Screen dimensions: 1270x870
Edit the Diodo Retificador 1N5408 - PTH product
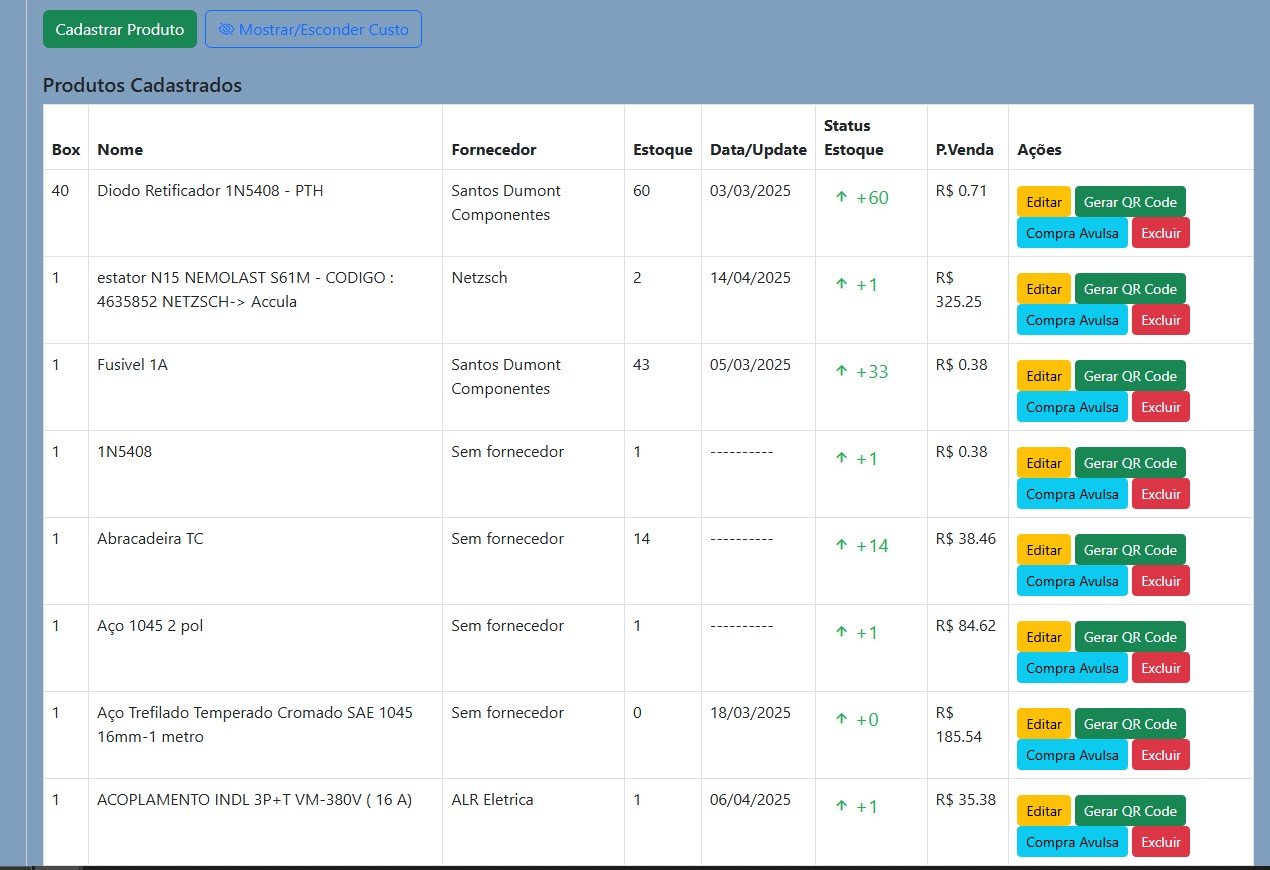1044,202
